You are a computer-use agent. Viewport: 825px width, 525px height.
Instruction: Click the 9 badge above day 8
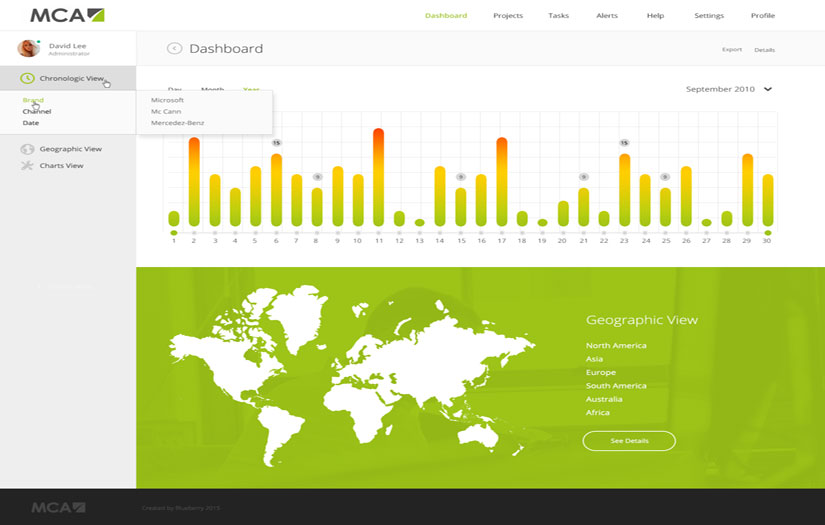(x=317, y=177)
